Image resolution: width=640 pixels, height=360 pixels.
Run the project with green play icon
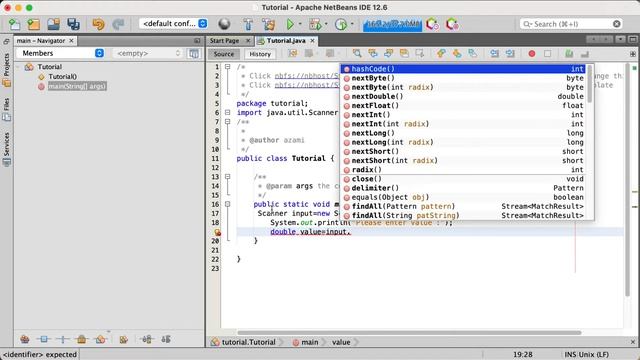pyautogui.click(x=290, y=24)
